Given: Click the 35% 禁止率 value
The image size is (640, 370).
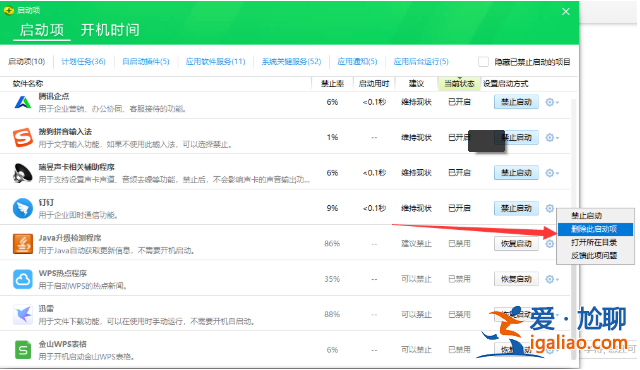Looking at the screenshot, I should pyautogui.click(x=332, y=279).
